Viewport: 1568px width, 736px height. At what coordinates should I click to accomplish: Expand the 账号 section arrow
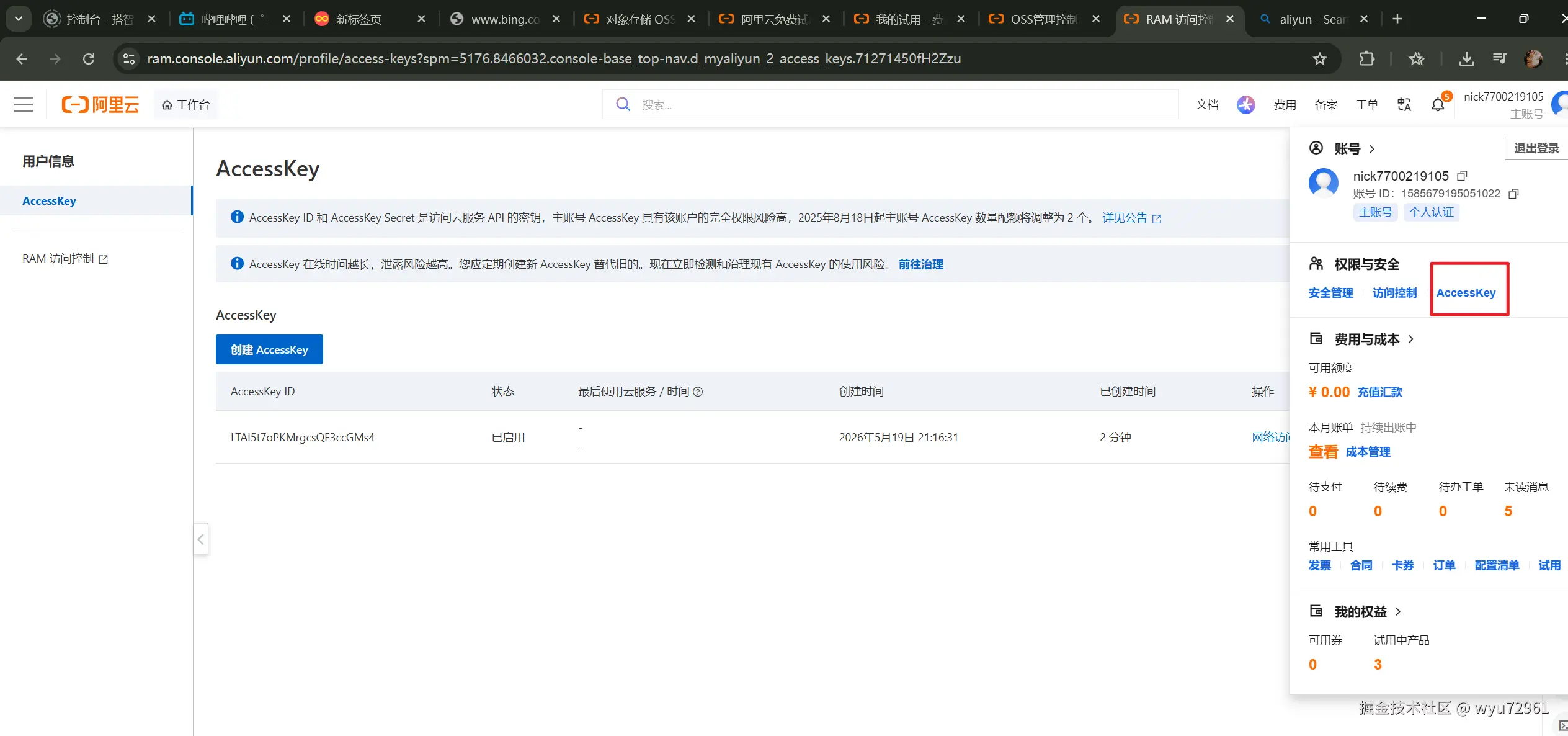tap(1372, 149)
